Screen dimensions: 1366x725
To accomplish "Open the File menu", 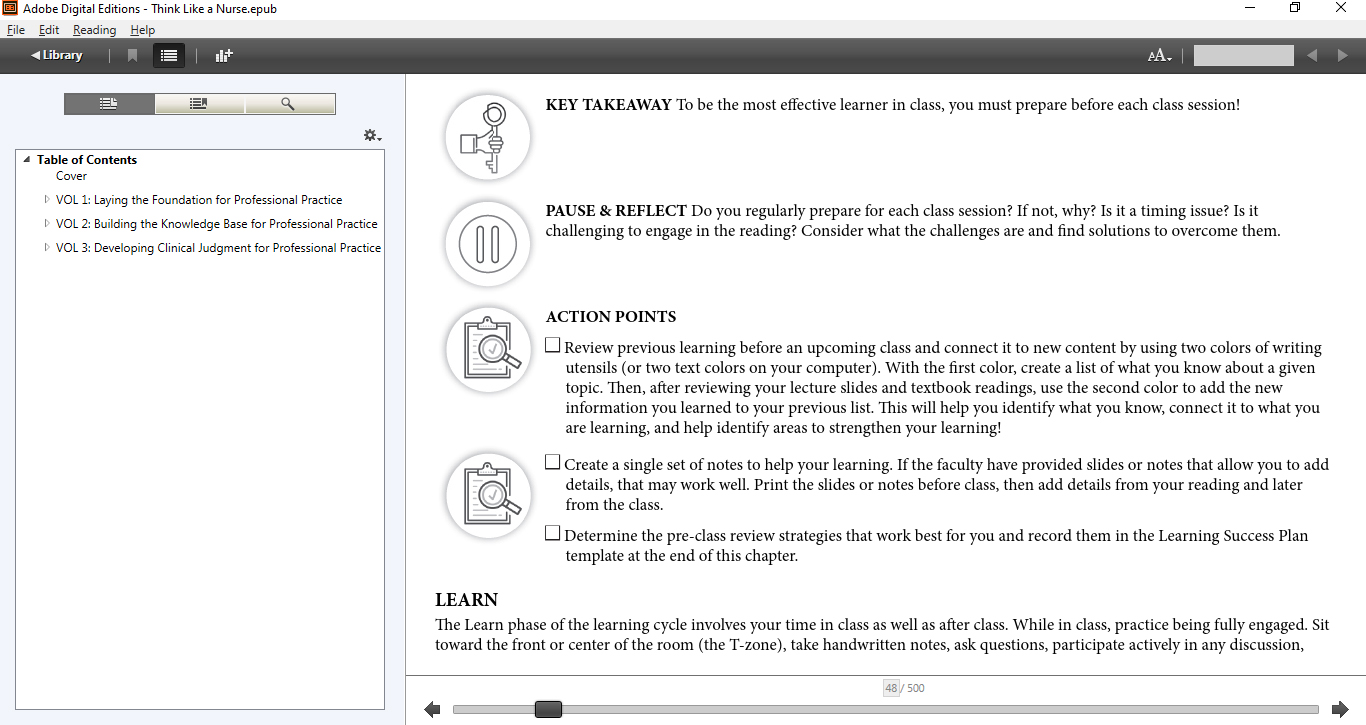I will [x=16, y=30].
